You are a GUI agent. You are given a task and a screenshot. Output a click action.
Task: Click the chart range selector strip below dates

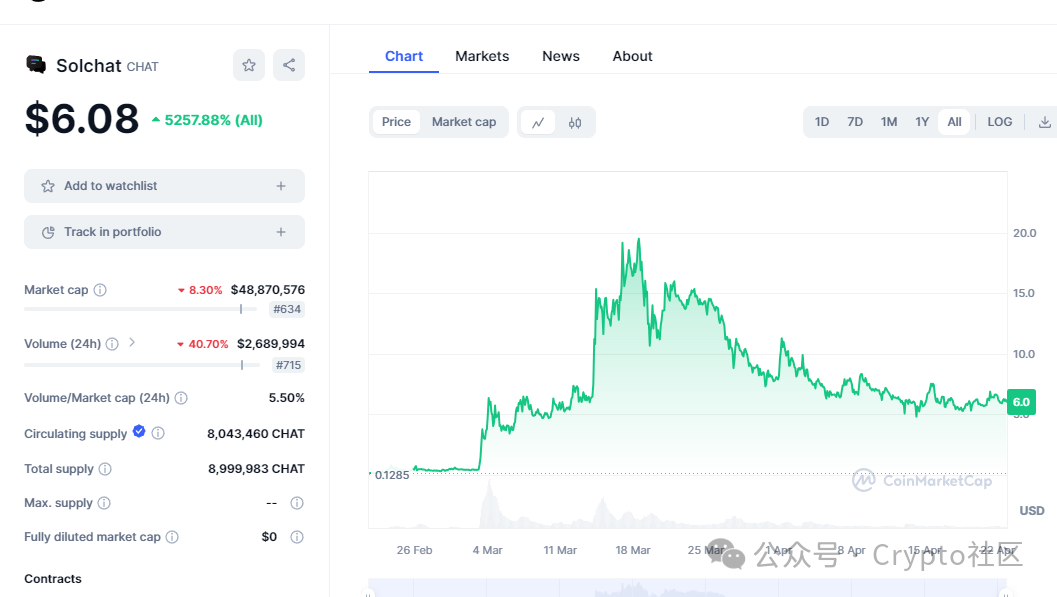(688, 588)
